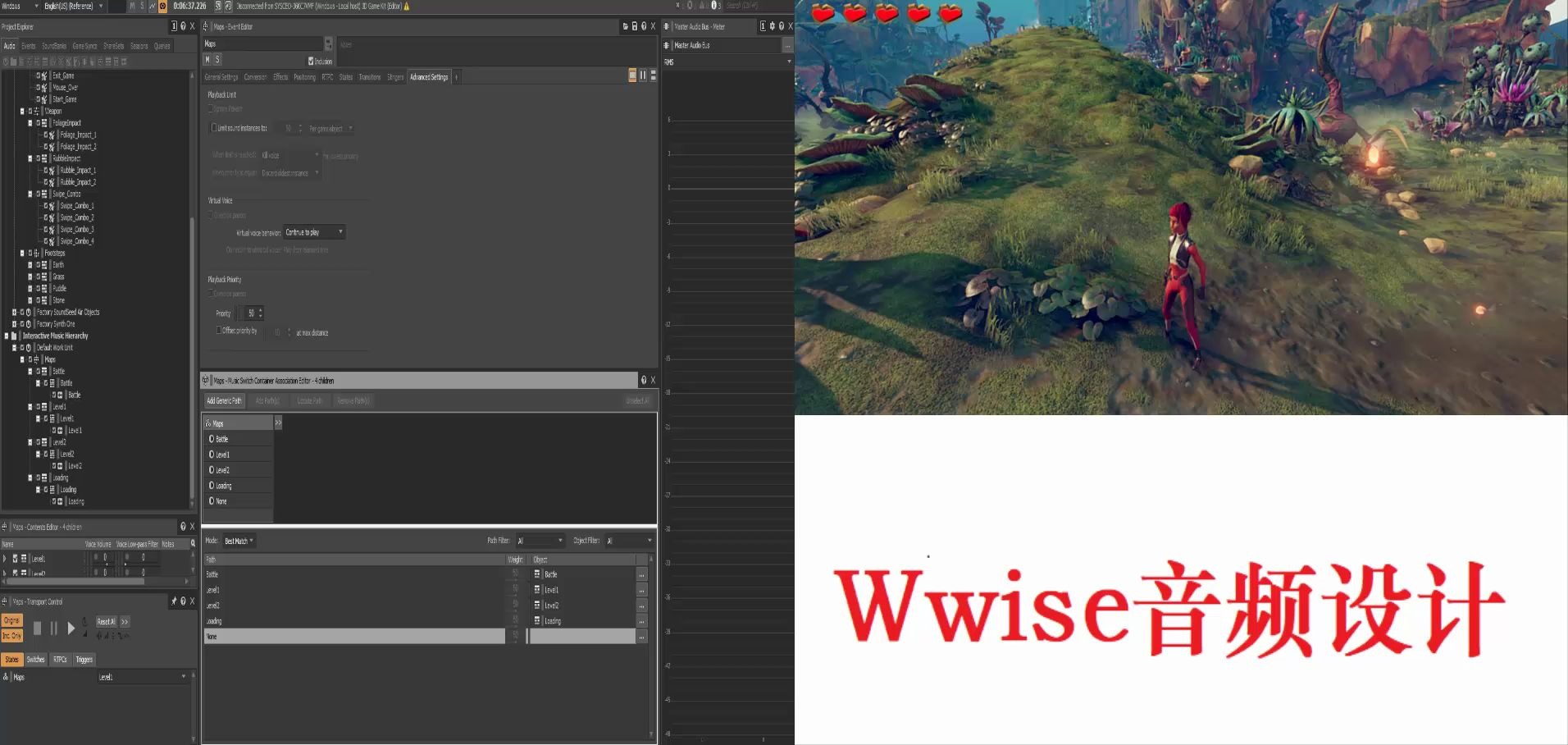Viewport: 1568px width, 745px height.
Task: Click the Add Generic Path button
Action: (223, 400)
